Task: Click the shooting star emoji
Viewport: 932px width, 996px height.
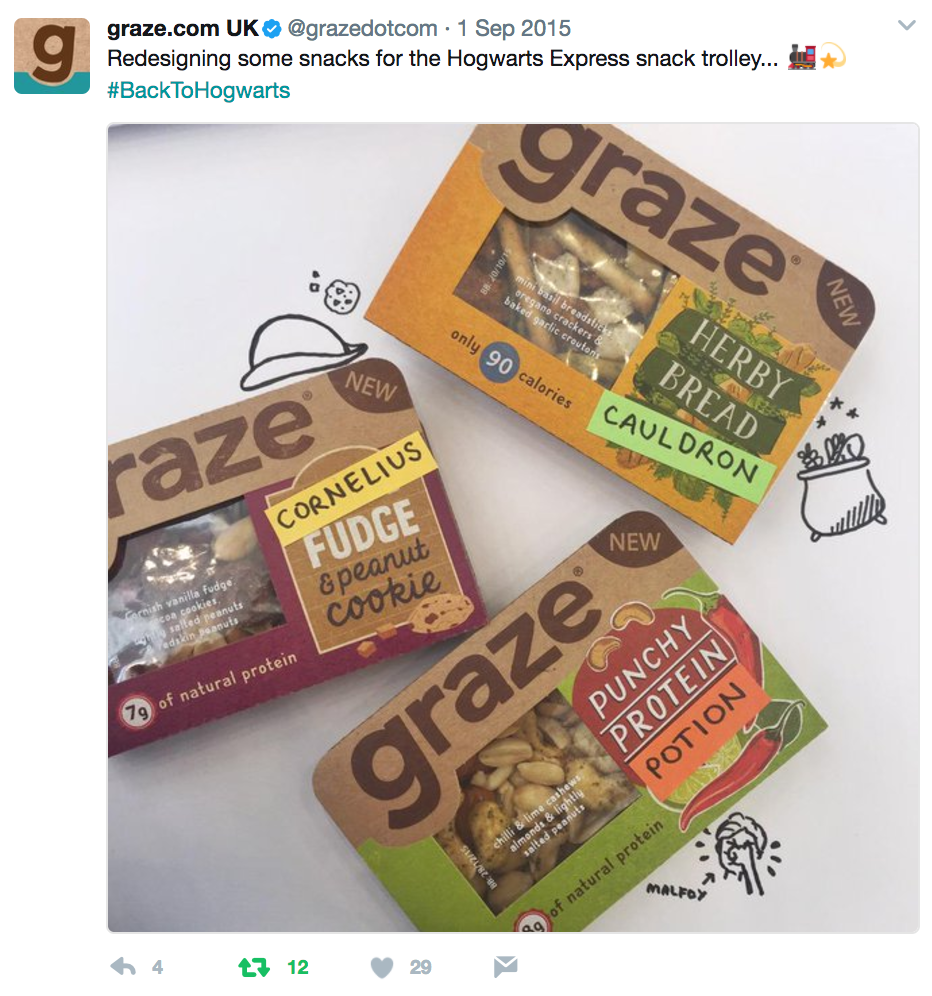Action: tap(832, 57)
